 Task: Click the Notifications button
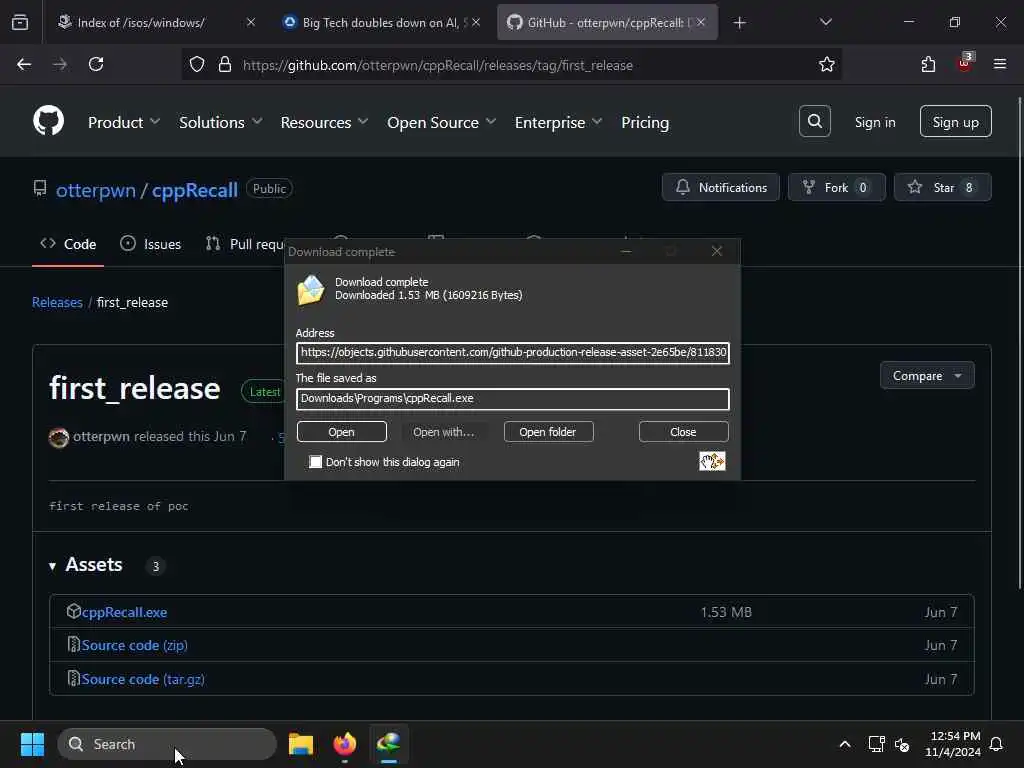point(720,187)
